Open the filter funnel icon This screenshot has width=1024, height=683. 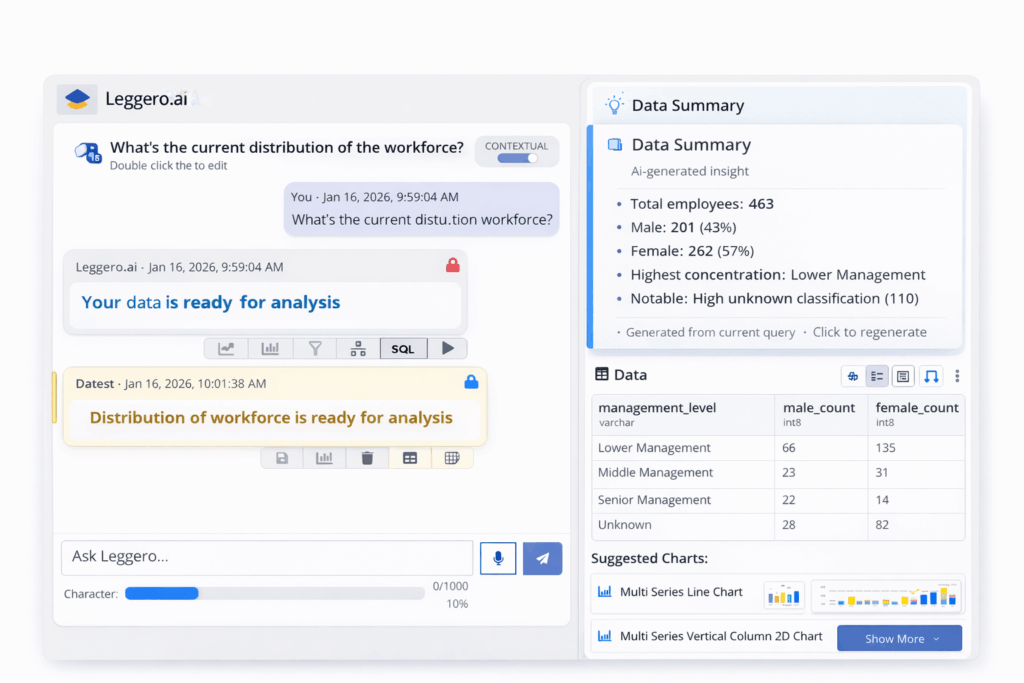[x=315, y=349]
